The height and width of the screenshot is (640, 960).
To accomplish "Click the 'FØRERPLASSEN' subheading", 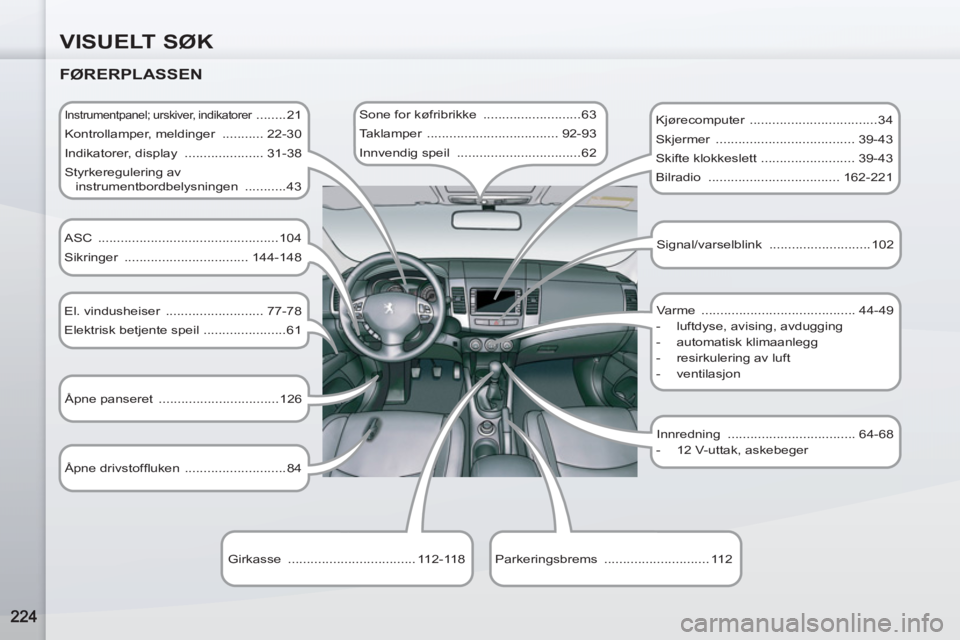I will pos(131,74).
